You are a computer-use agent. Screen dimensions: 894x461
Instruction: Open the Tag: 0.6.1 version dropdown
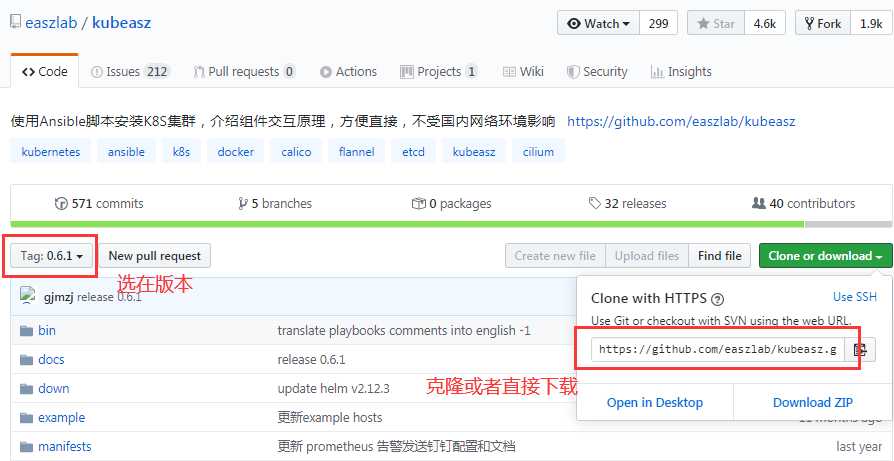coord(52,256)
